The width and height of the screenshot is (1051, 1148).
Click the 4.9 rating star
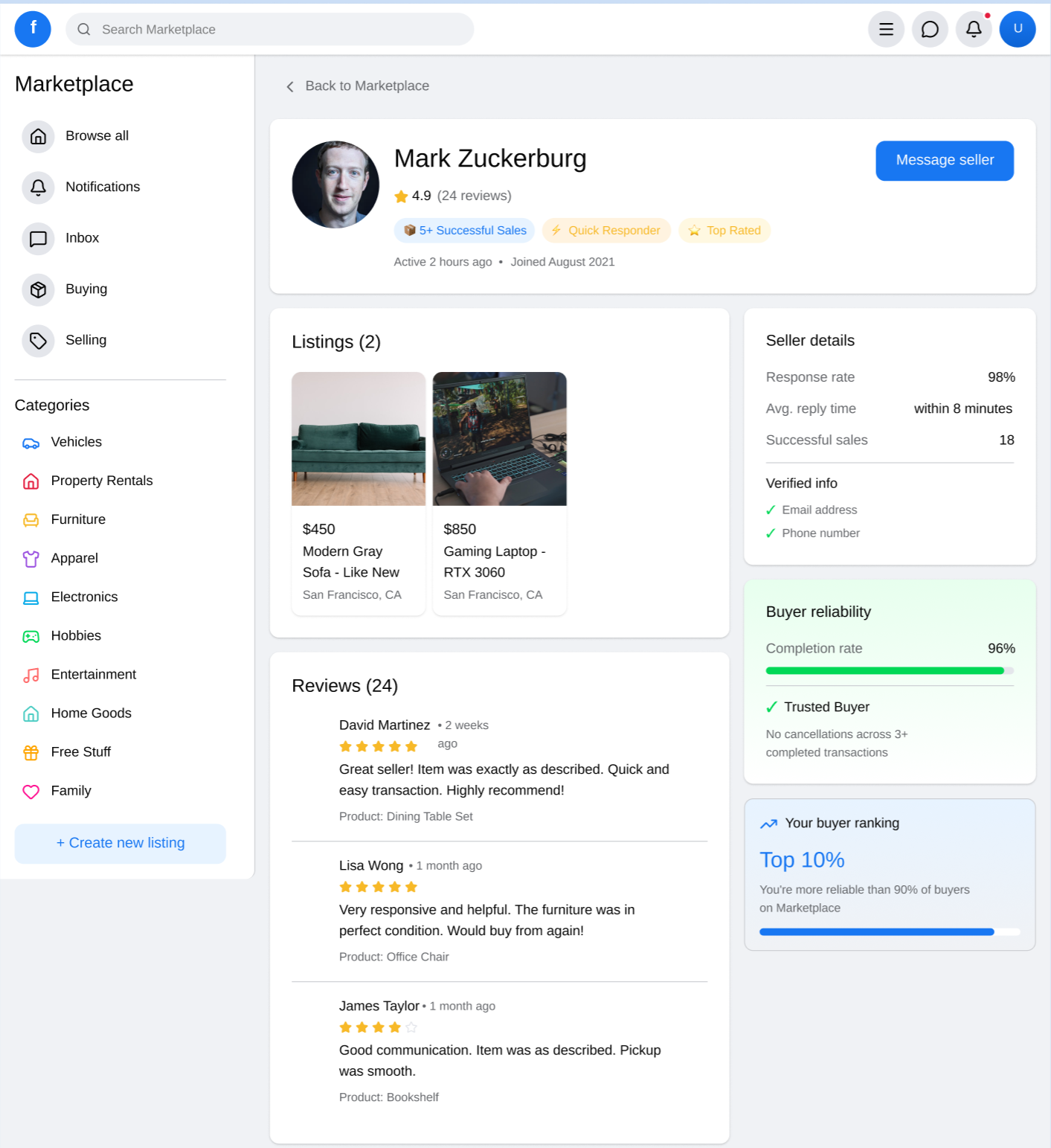coord(401,196)
